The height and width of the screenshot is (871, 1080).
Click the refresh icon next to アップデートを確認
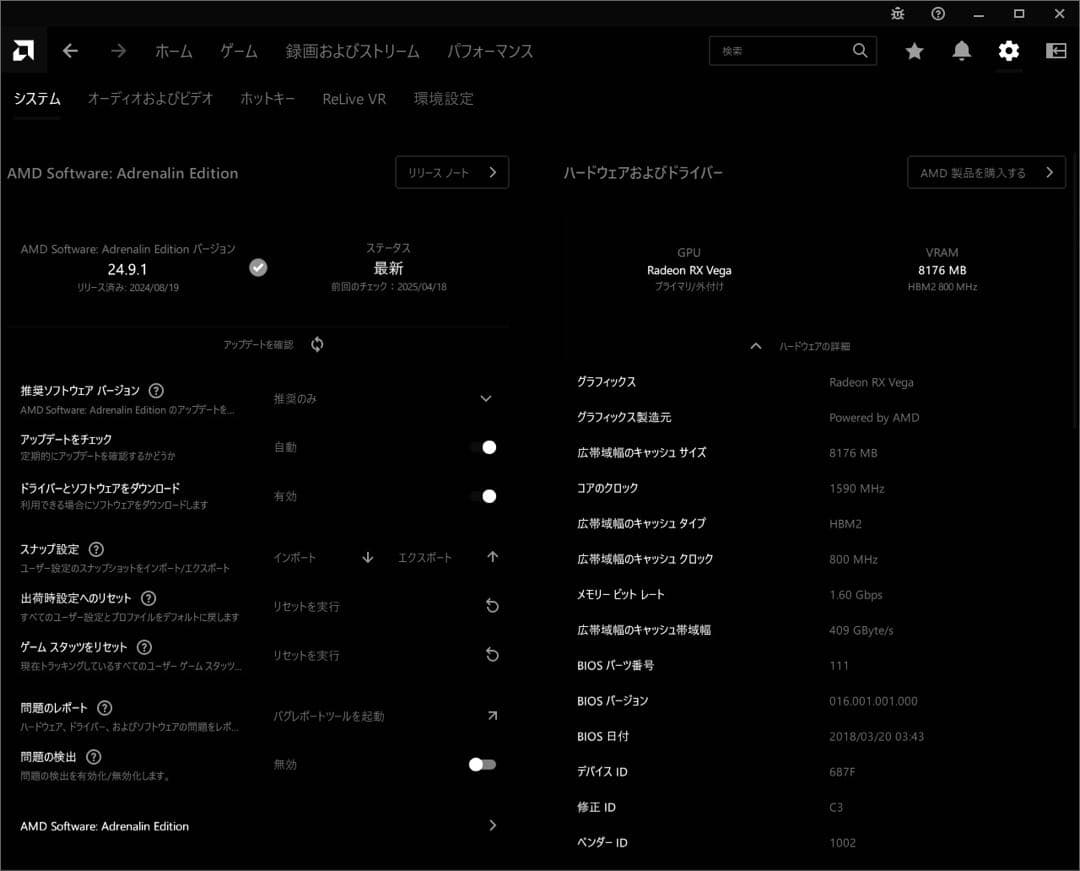point(317,344)
